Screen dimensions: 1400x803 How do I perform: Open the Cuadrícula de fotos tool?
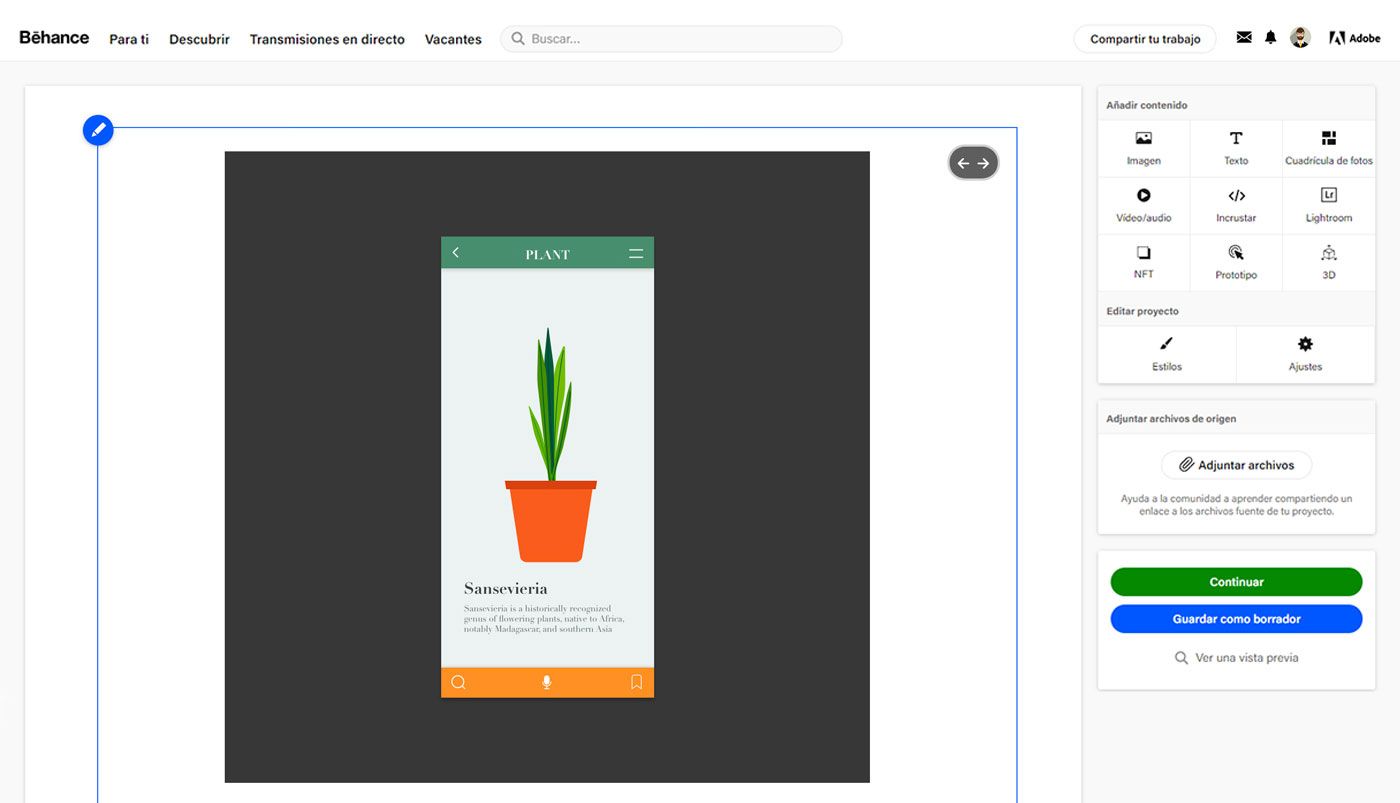point(1328,148)
